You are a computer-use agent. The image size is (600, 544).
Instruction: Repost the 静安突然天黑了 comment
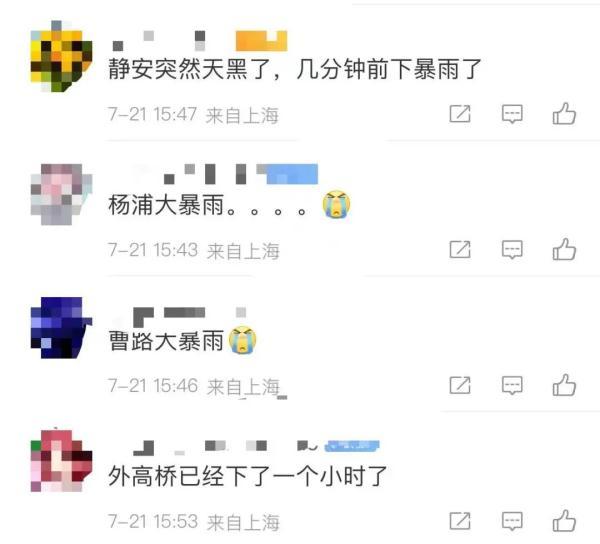tap(460, 114)
